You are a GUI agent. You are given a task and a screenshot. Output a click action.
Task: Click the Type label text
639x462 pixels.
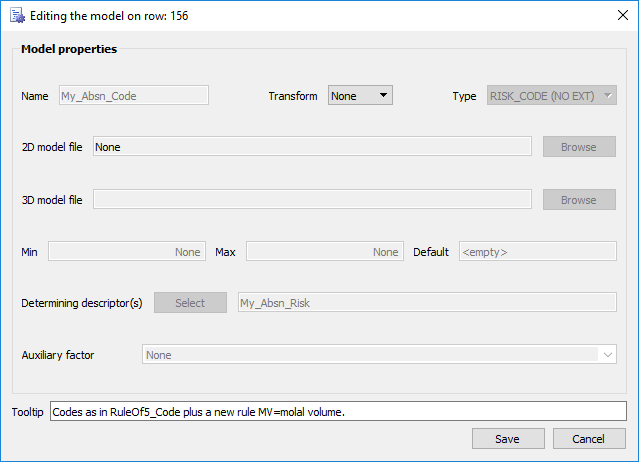pyautogui.click(x=464, y=96)
